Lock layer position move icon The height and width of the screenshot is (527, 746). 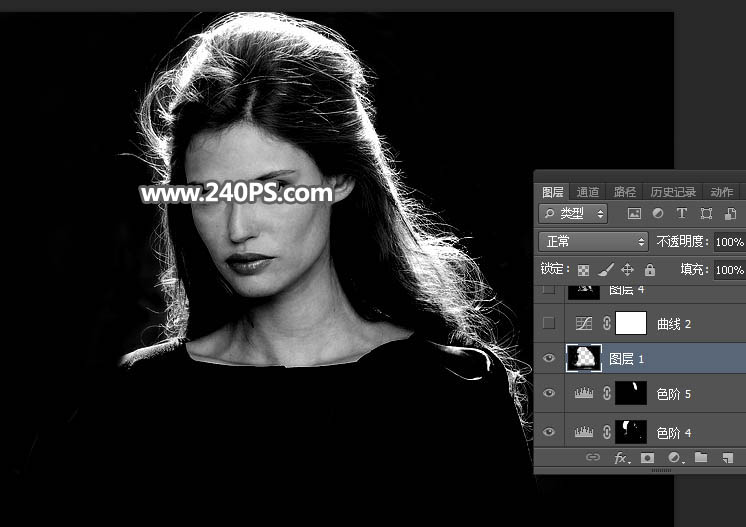(628, 270)
